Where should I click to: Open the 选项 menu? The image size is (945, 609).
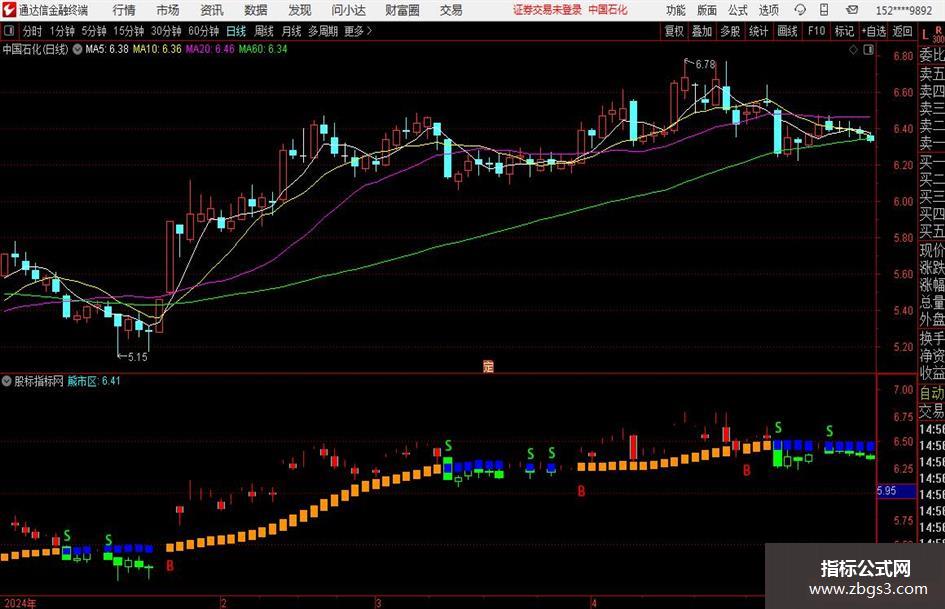point(768,10)
